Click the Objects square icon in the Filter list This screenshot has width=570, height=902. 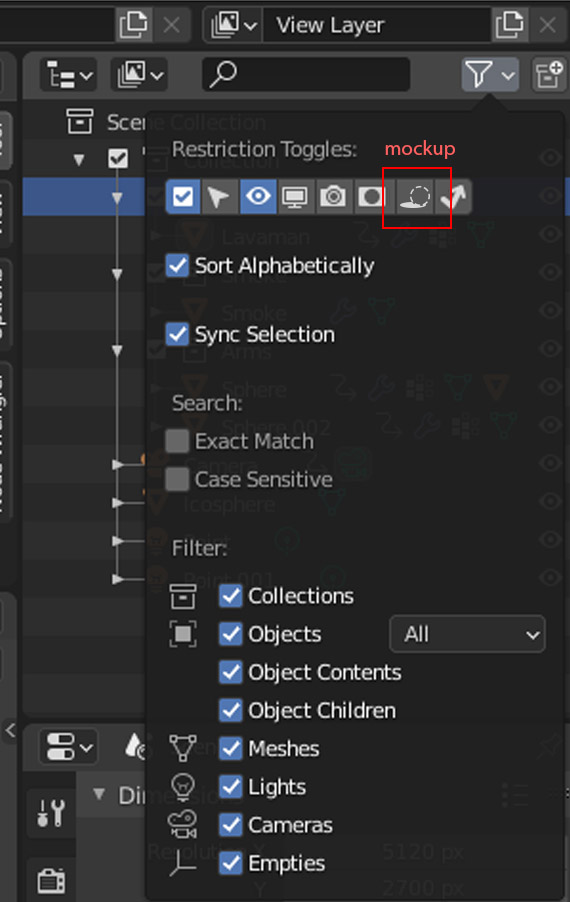coord(183,634)
